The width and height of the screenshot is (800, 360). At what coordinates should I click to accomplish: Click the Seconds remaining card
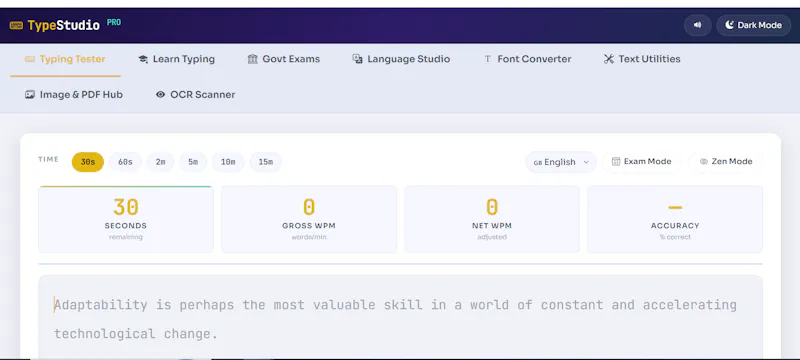point(126,219)
